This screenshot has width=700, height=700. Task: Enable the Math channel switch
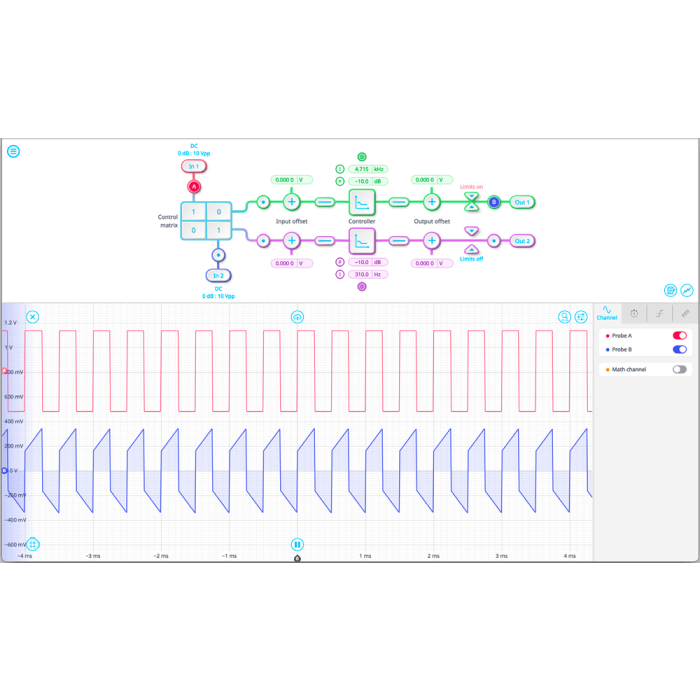click(679, 369)
